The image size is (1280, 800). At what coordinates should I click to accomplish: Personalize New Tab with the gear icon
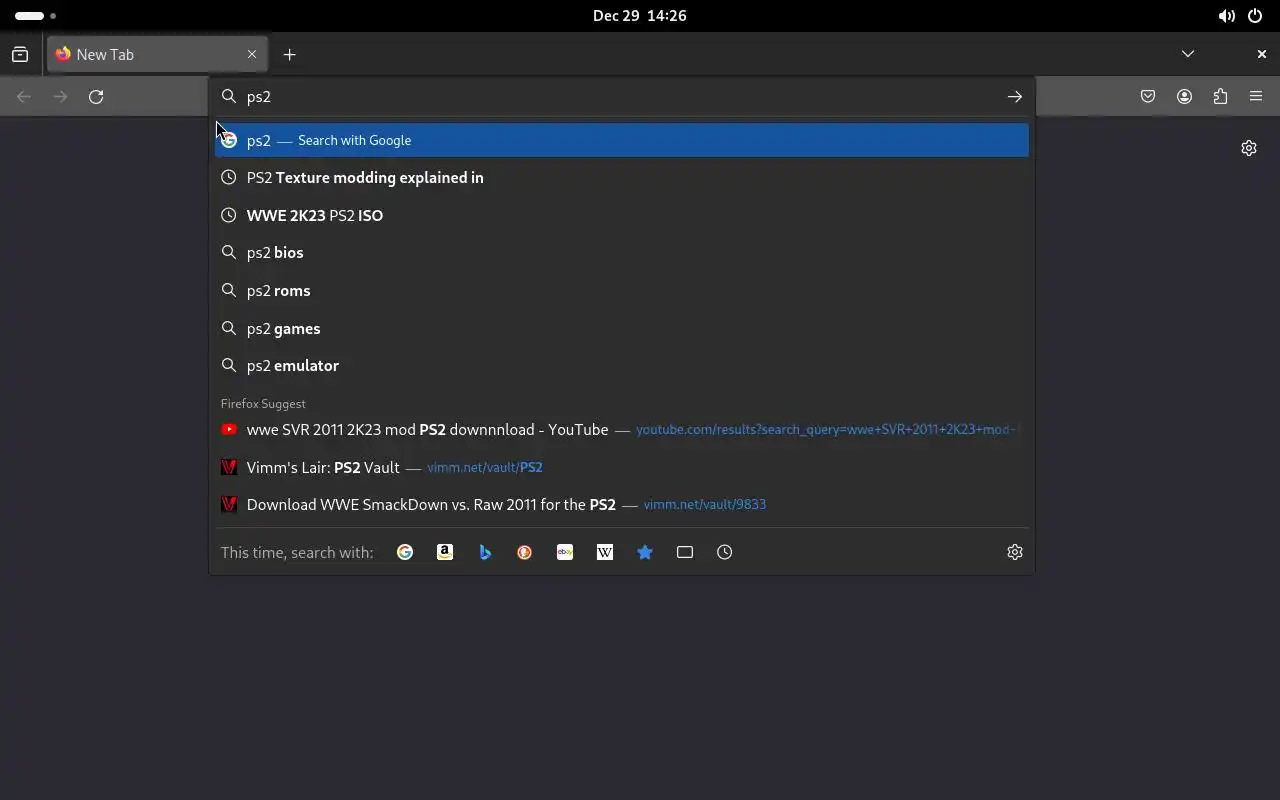tap(1249, 148)
